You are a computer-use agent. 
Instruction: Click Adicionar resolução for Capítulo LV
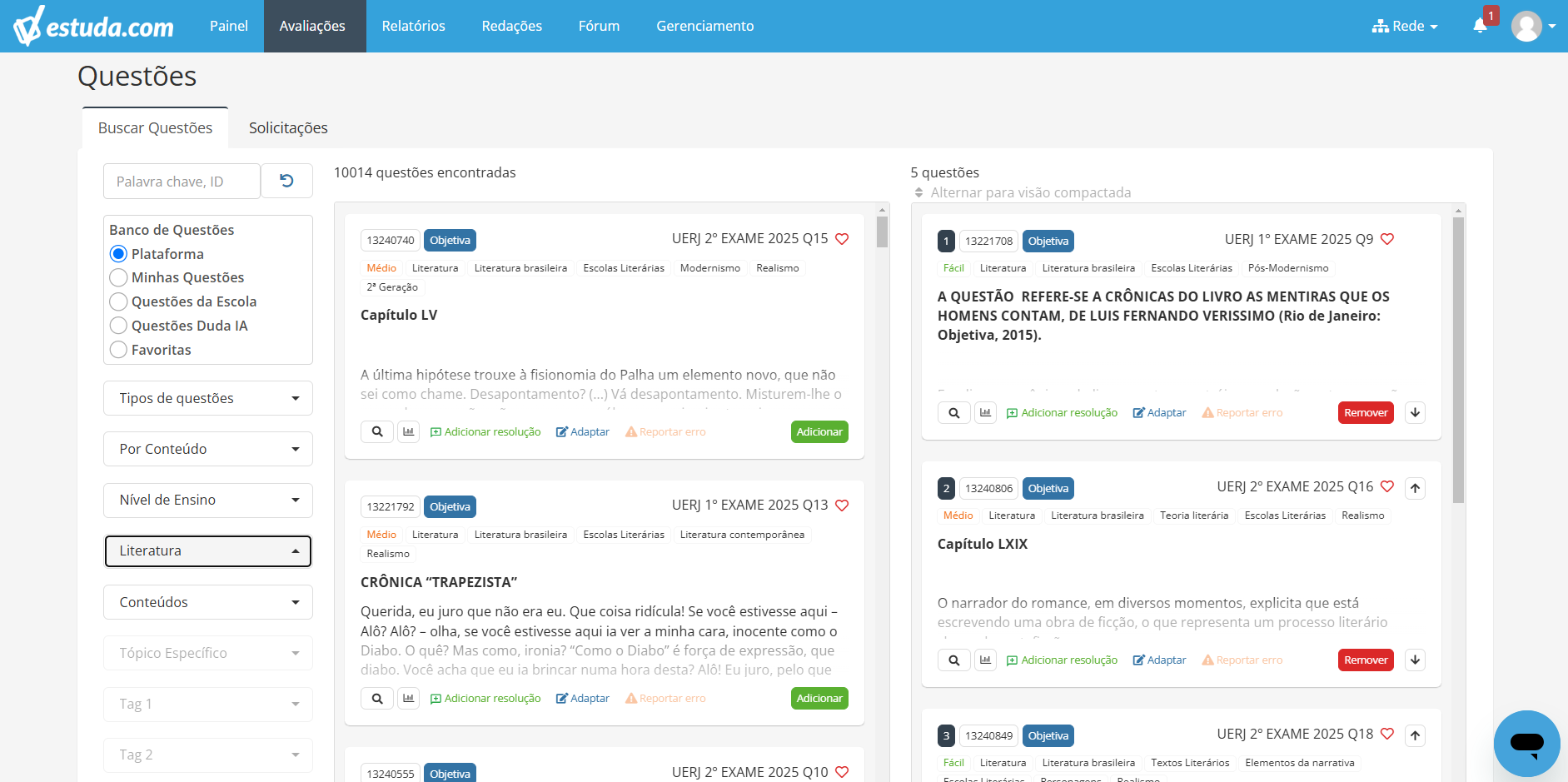coord(485,431)
